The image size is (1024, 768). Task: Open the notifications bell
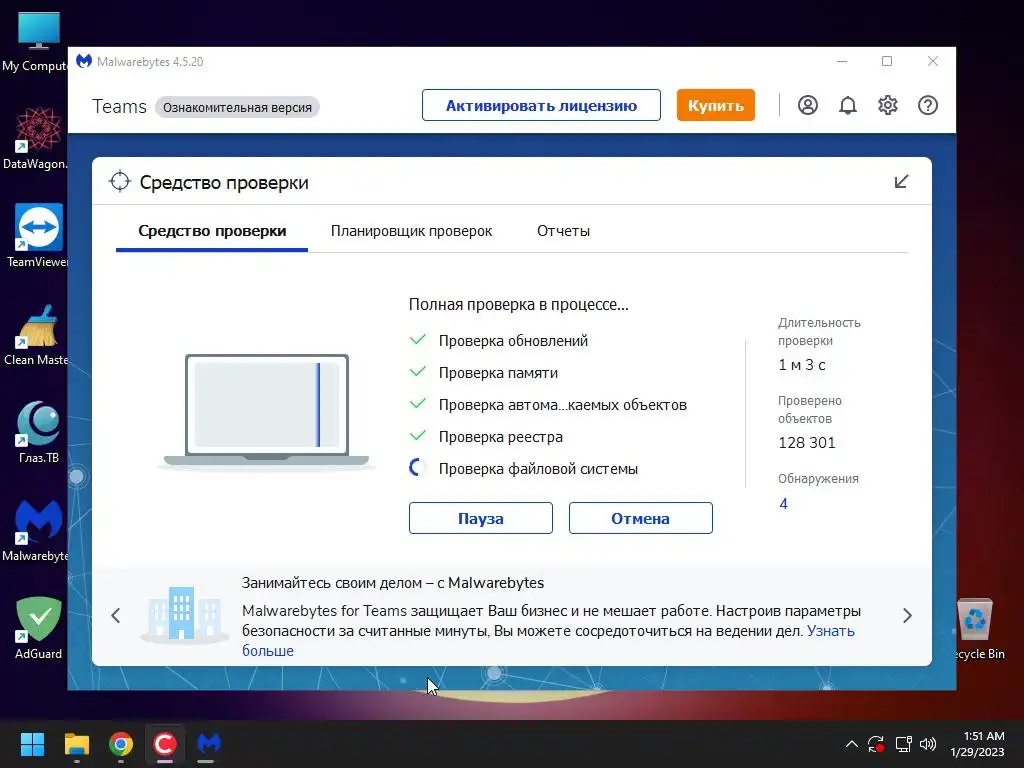click(x=848, y=105)
